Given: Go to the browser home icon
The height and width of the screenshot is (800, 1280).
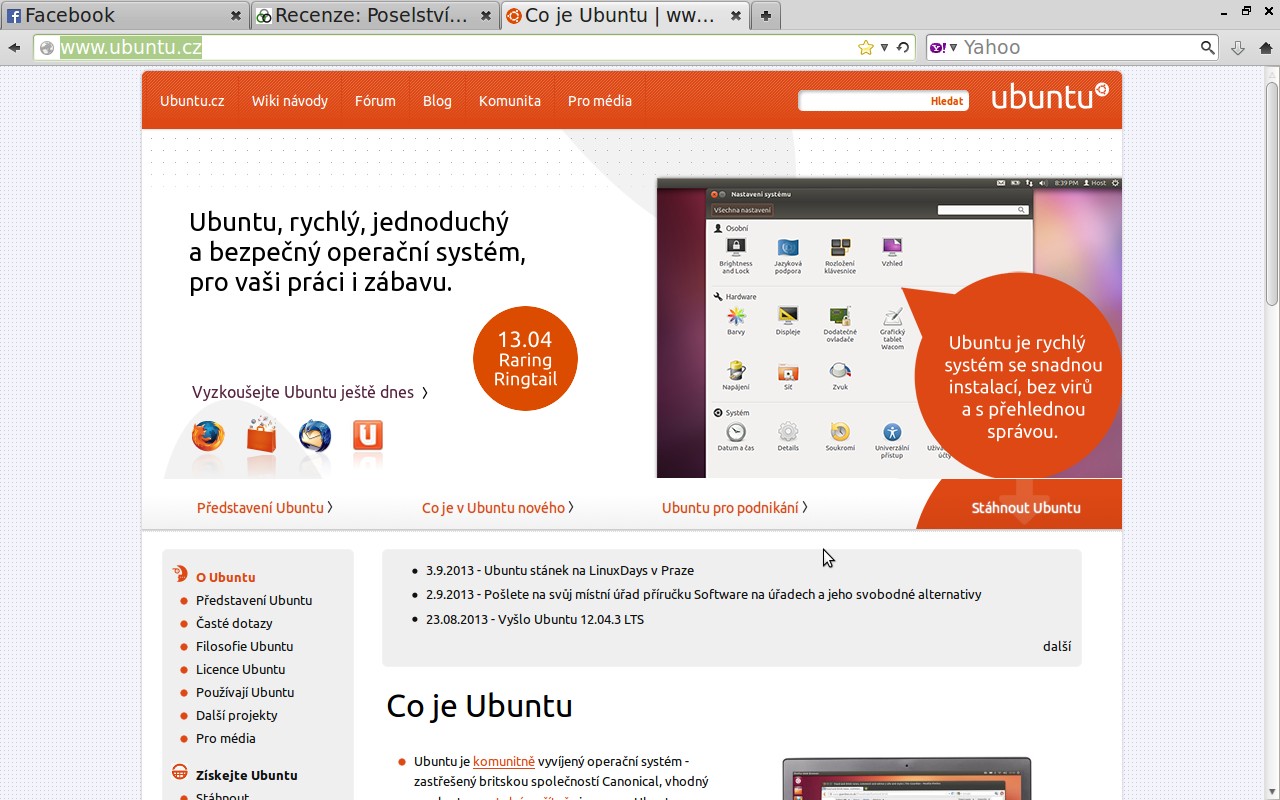Looking at the screenshot, I should (x=1265, y=47).
